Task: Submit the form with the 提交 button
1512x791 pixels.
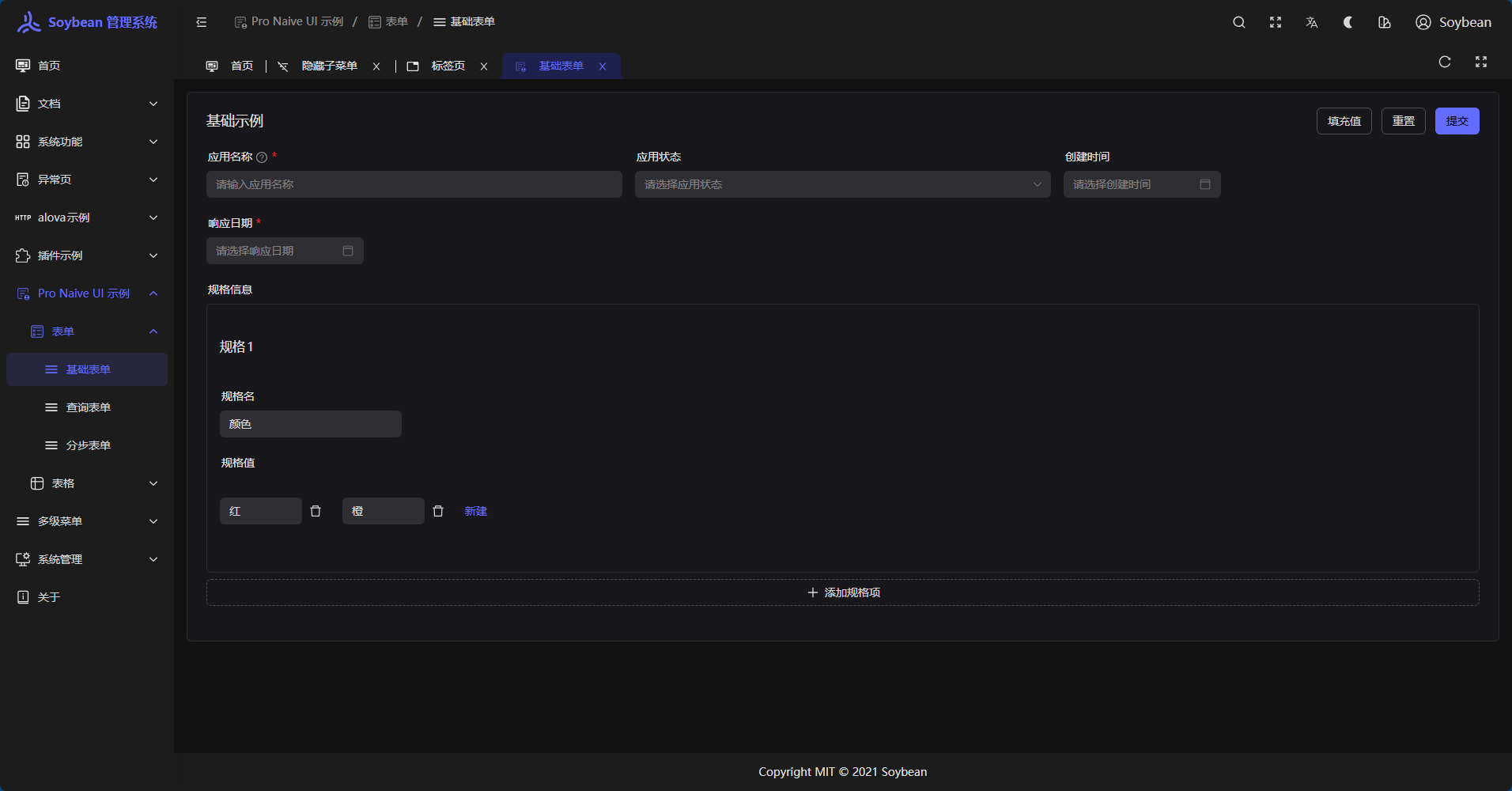Action: click(x=1457, y=121)
